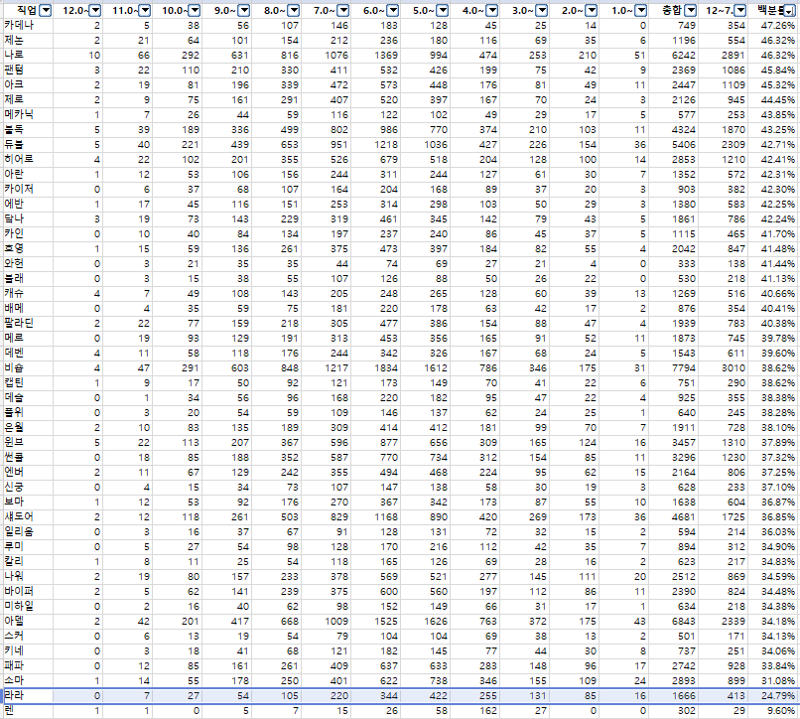Select the 카데나 job name cell
Screen dimensions: 800x719
point(28,26)
